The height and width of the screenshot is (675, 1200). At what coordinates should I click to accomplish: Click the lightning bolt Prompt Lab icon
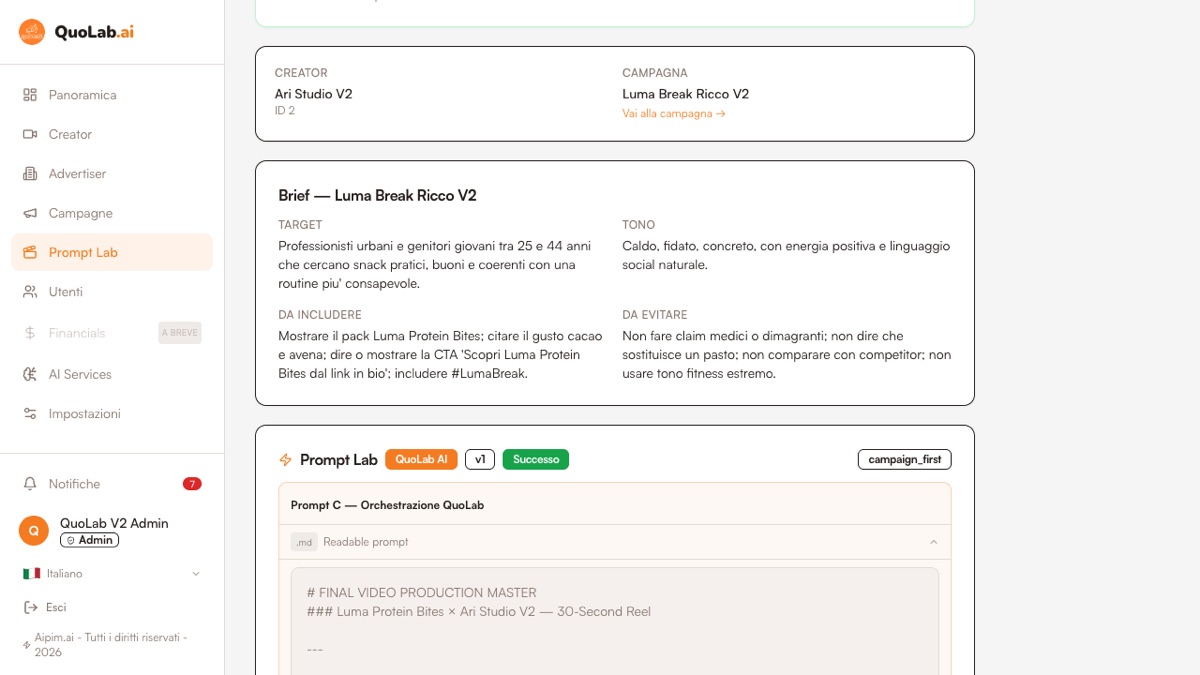pyautogui.click(x=285, y=460)
